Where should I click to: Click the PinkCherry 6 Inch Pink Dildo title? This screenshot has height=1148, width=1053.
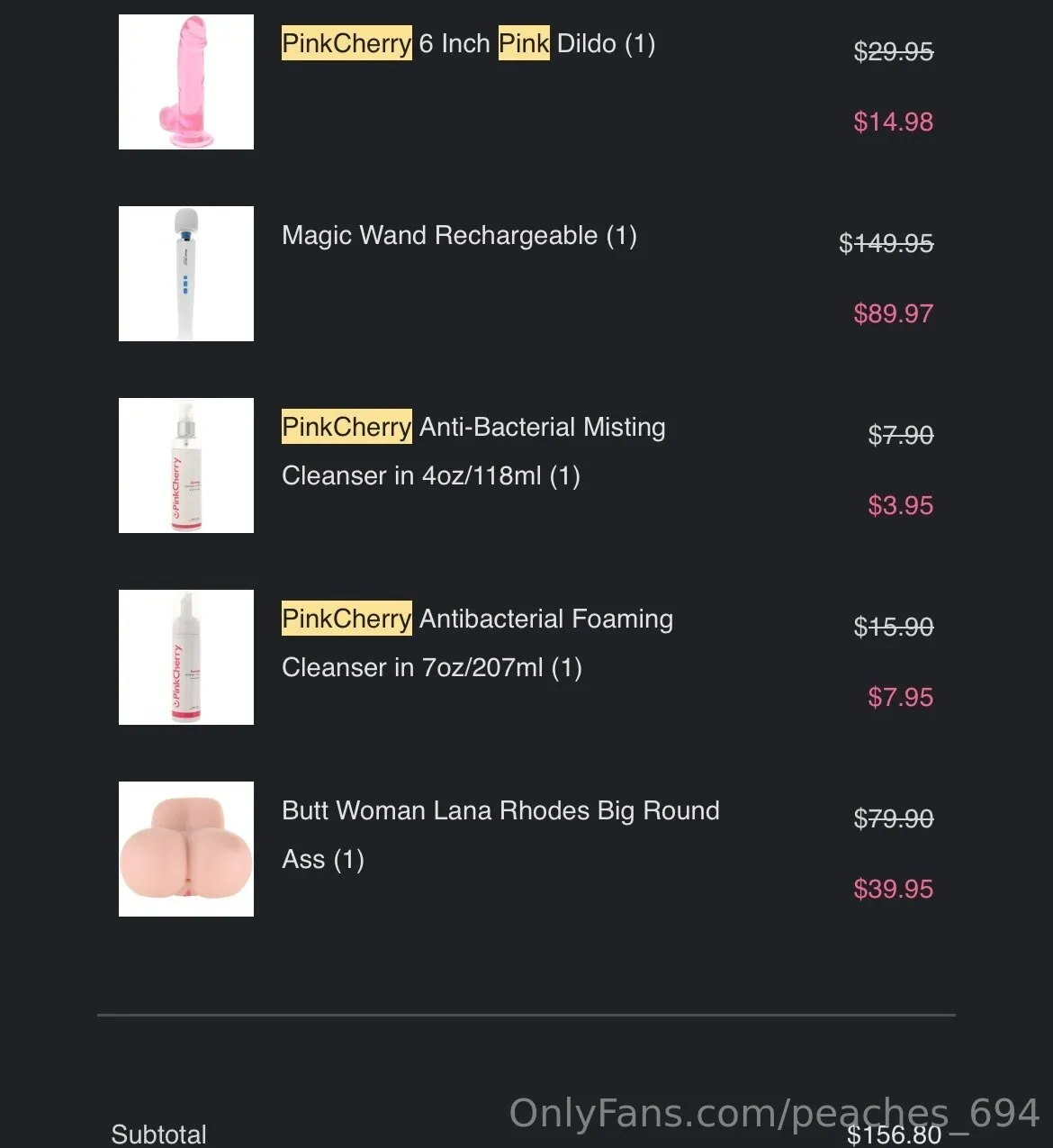[468, 43]
